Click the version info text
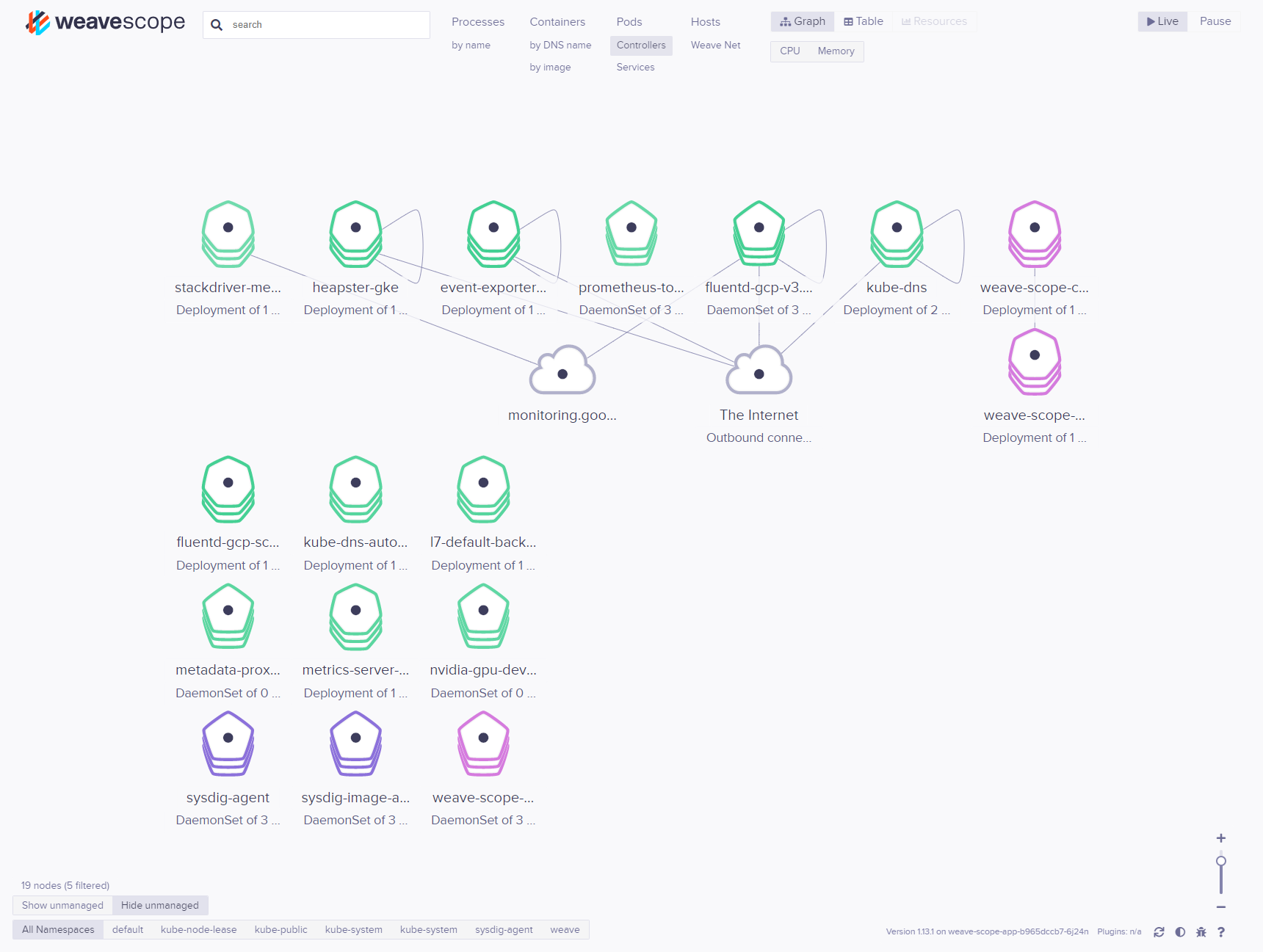 [987, 931]
